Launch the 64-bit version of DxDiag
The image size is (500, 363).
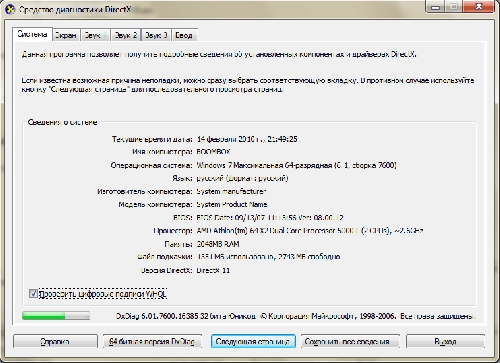coord(152,341)
